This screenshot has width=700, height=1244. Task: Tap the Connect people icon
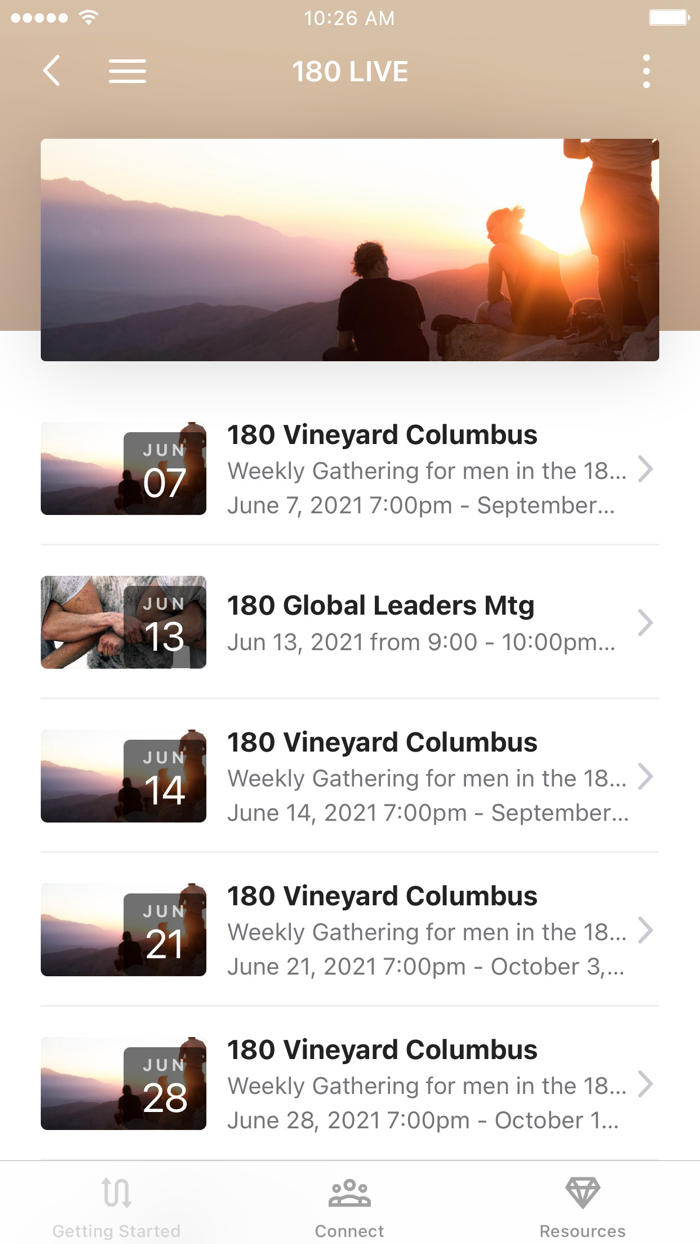tap(350, 1192)
